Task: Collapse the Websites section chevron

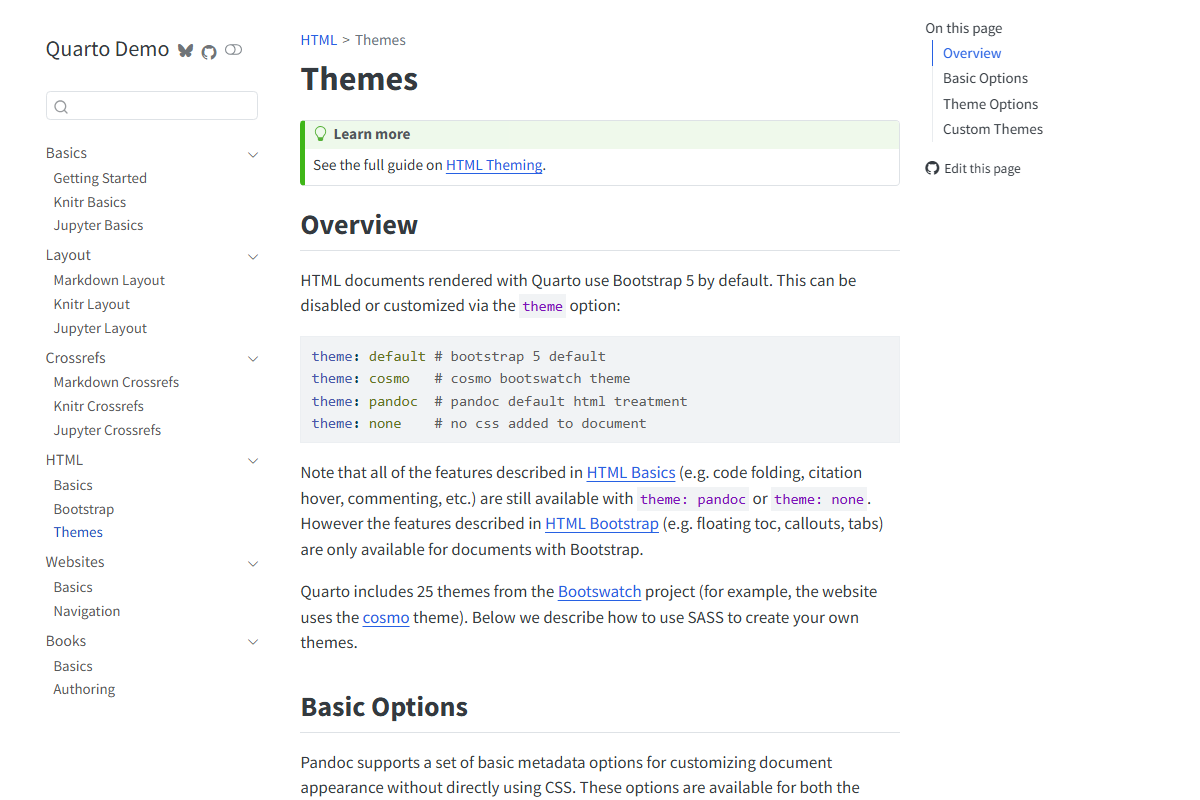Action: click(253, 563)
